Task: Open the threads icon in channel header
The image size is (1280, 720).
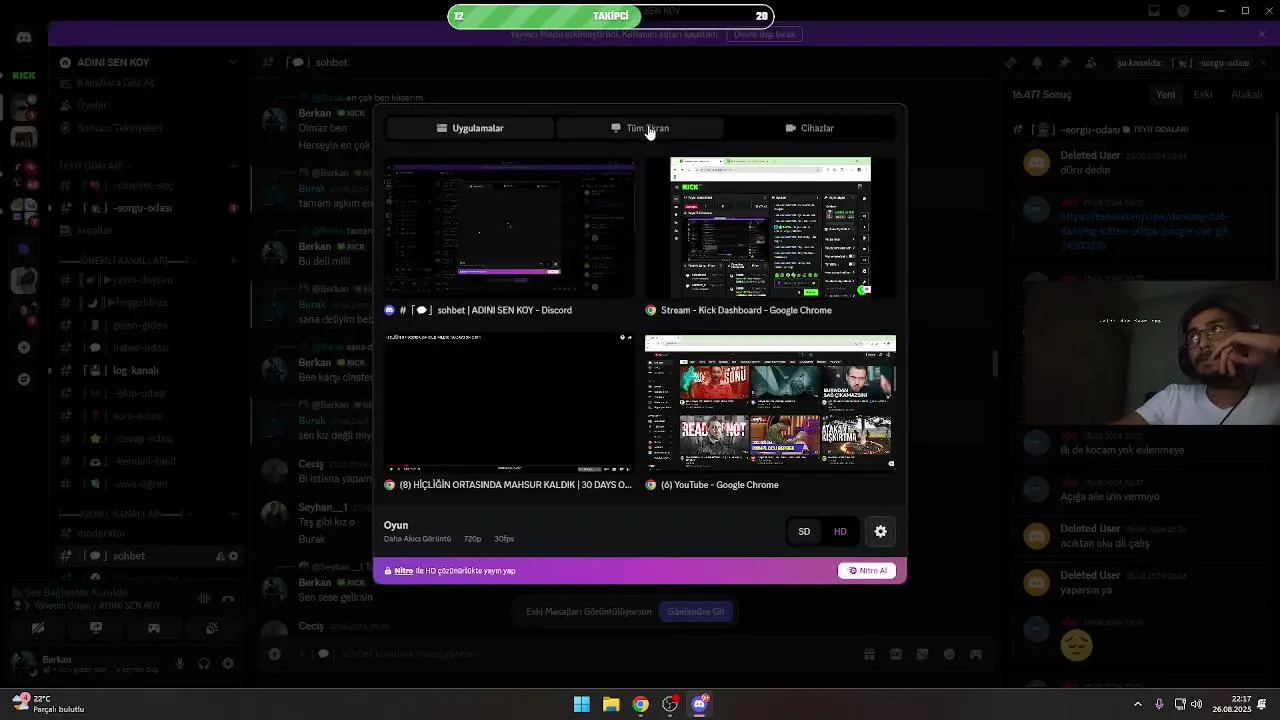Action: tap(1010, 63)
